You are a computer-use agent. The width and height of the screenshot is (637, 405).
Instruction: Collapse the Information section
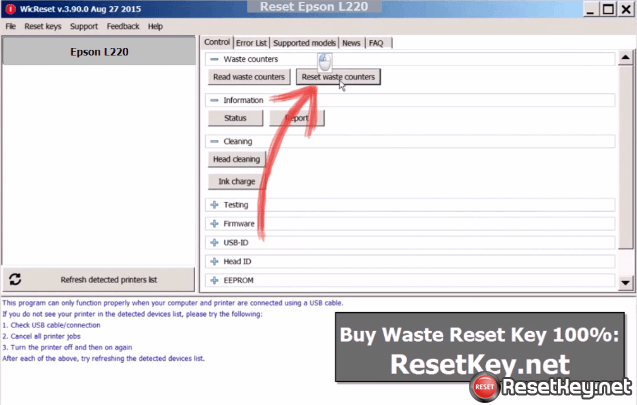pos(214,100)
